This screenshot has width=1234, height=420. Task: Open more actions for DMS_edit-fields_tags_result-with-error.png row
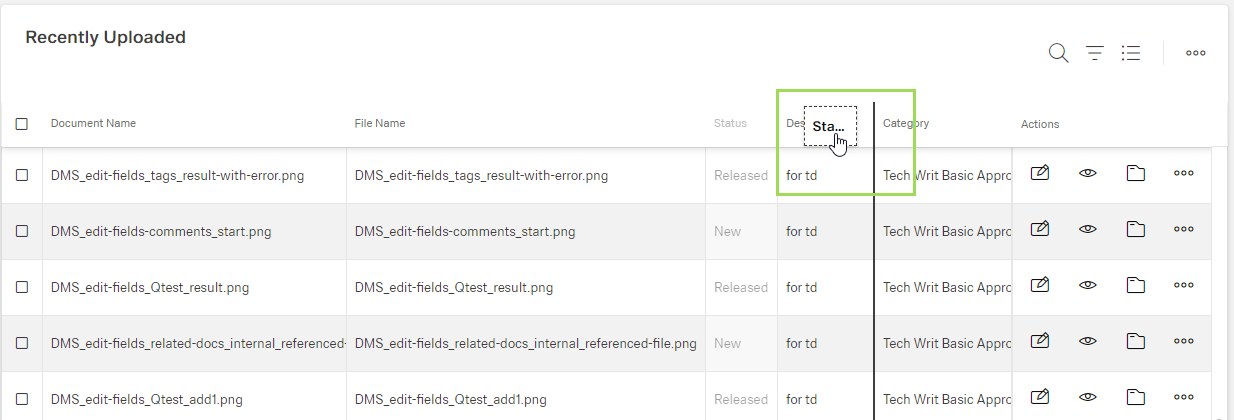point(1184,174)
